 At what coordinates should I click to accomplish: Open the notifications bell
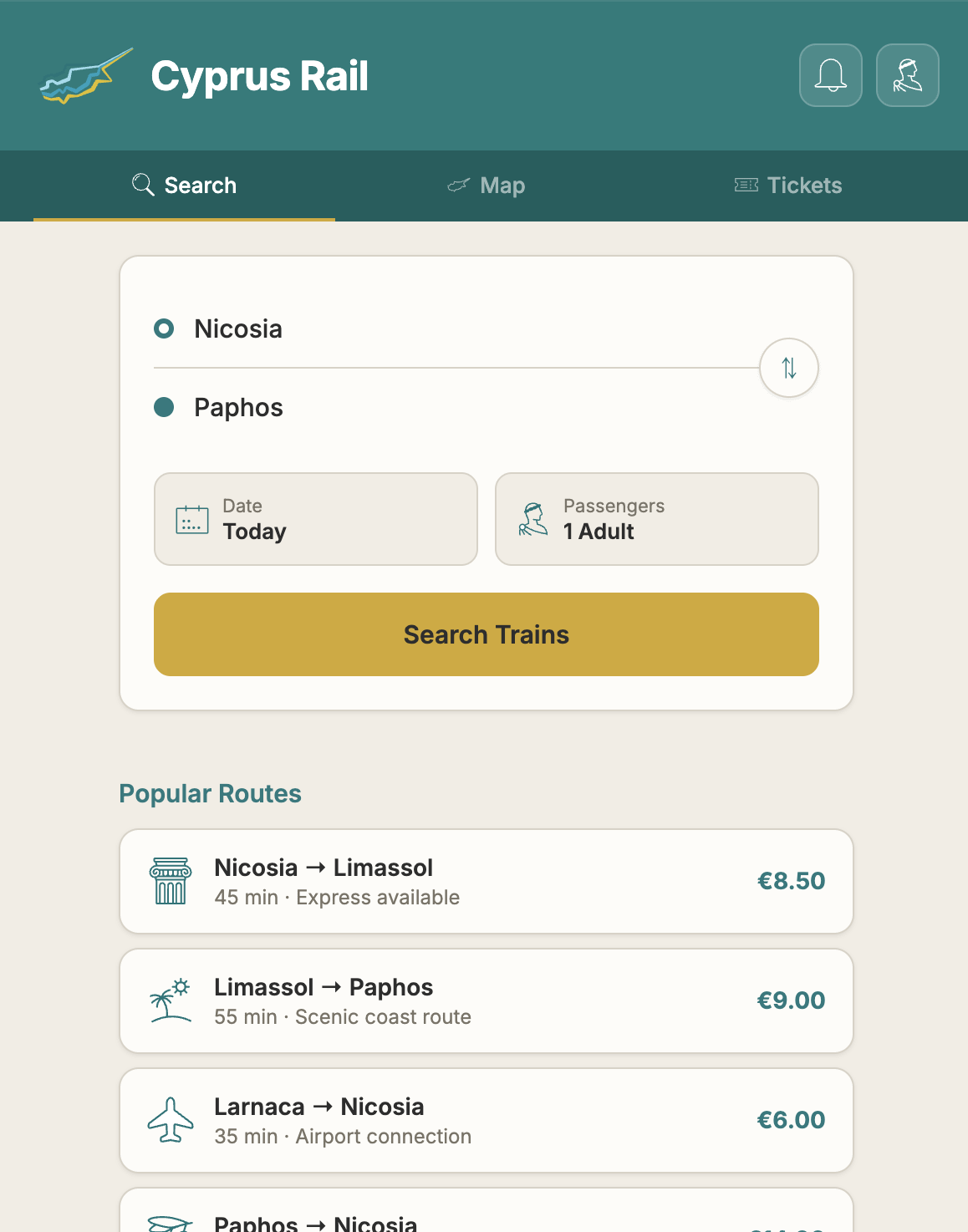[830, 75]
